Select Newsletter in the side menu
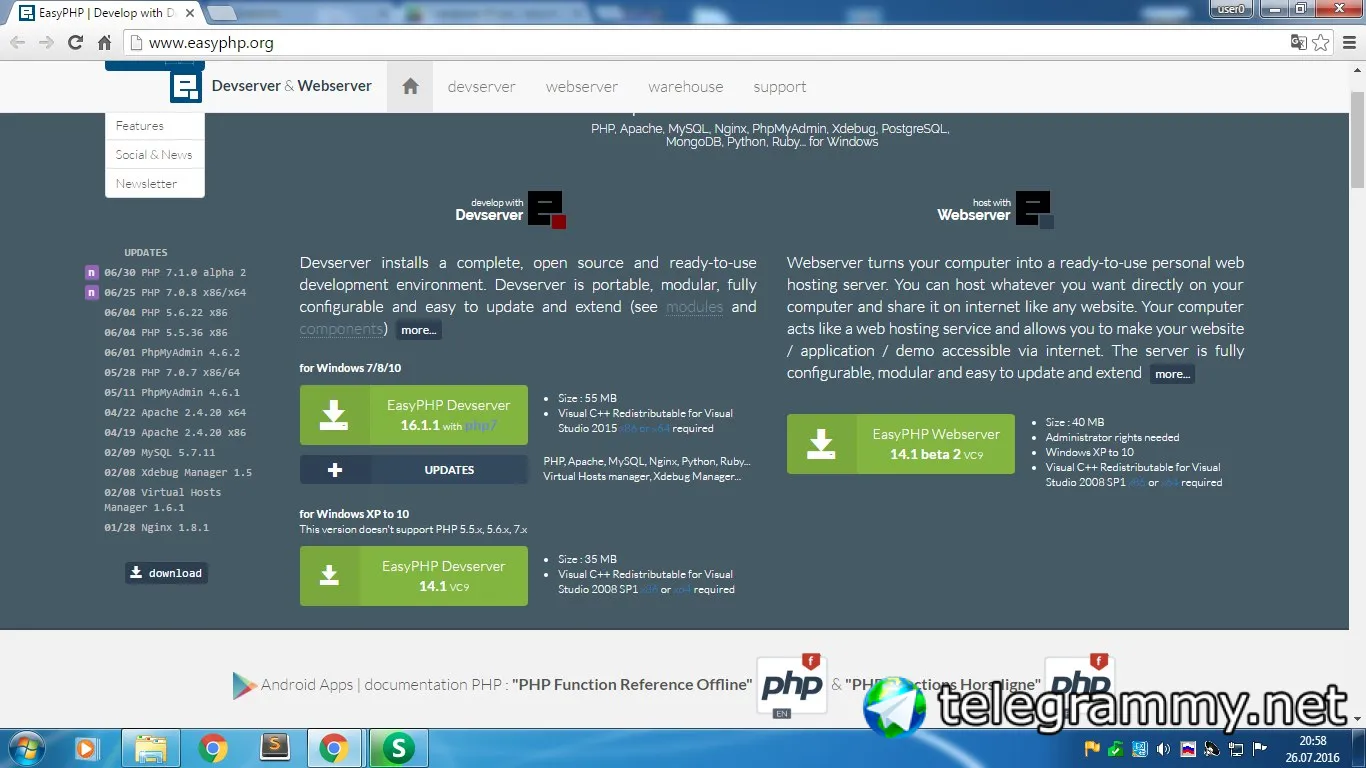 pyautogui.click(x=155, y=183)
